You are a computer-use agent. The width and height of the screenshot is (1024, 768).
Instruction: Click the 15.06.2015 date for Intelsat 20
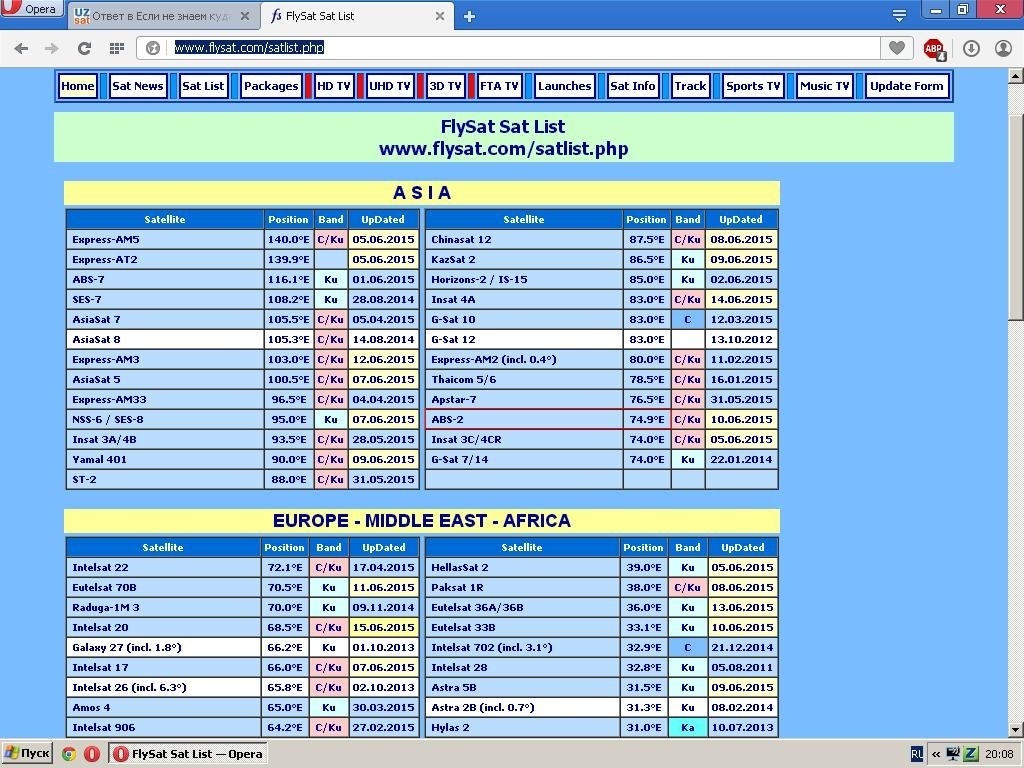383,628
